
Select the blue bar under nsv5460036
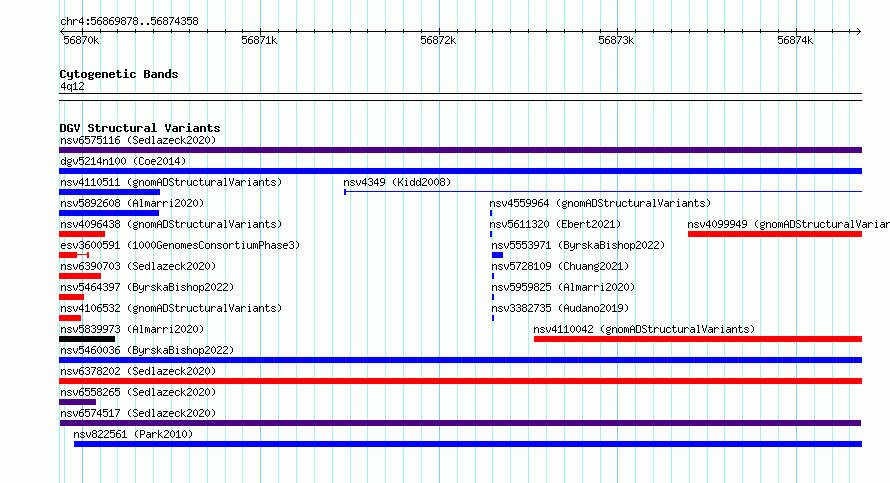[460, 360]
